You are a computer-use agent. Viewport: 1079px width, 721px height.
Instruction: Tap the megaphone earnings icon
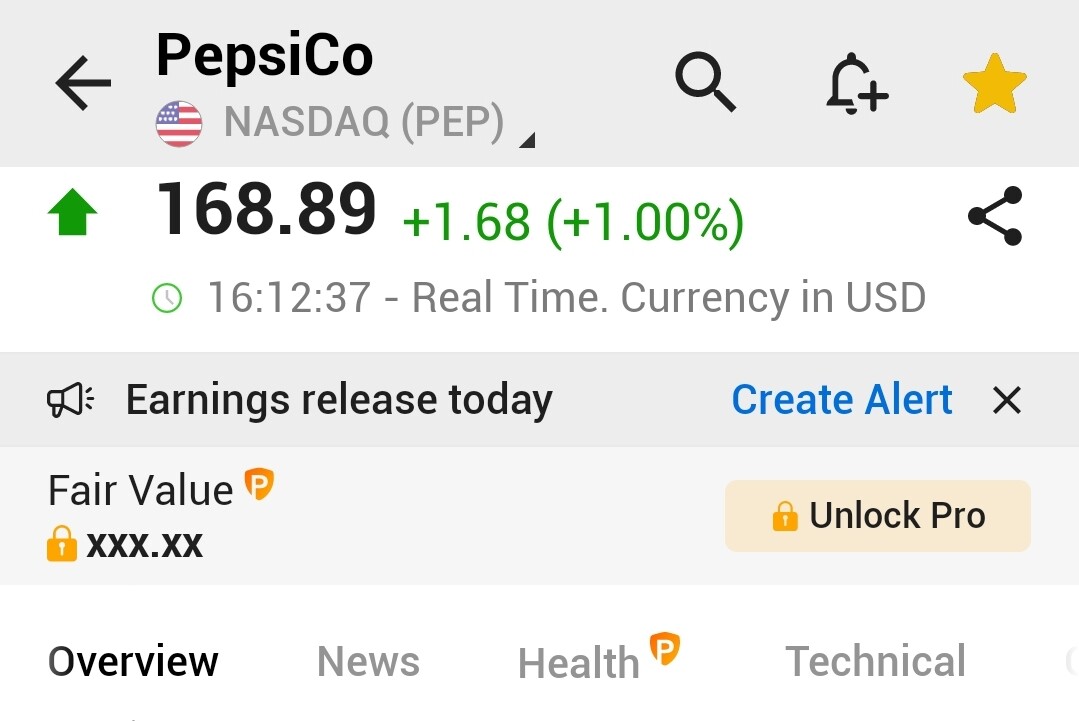coord(70,401)
